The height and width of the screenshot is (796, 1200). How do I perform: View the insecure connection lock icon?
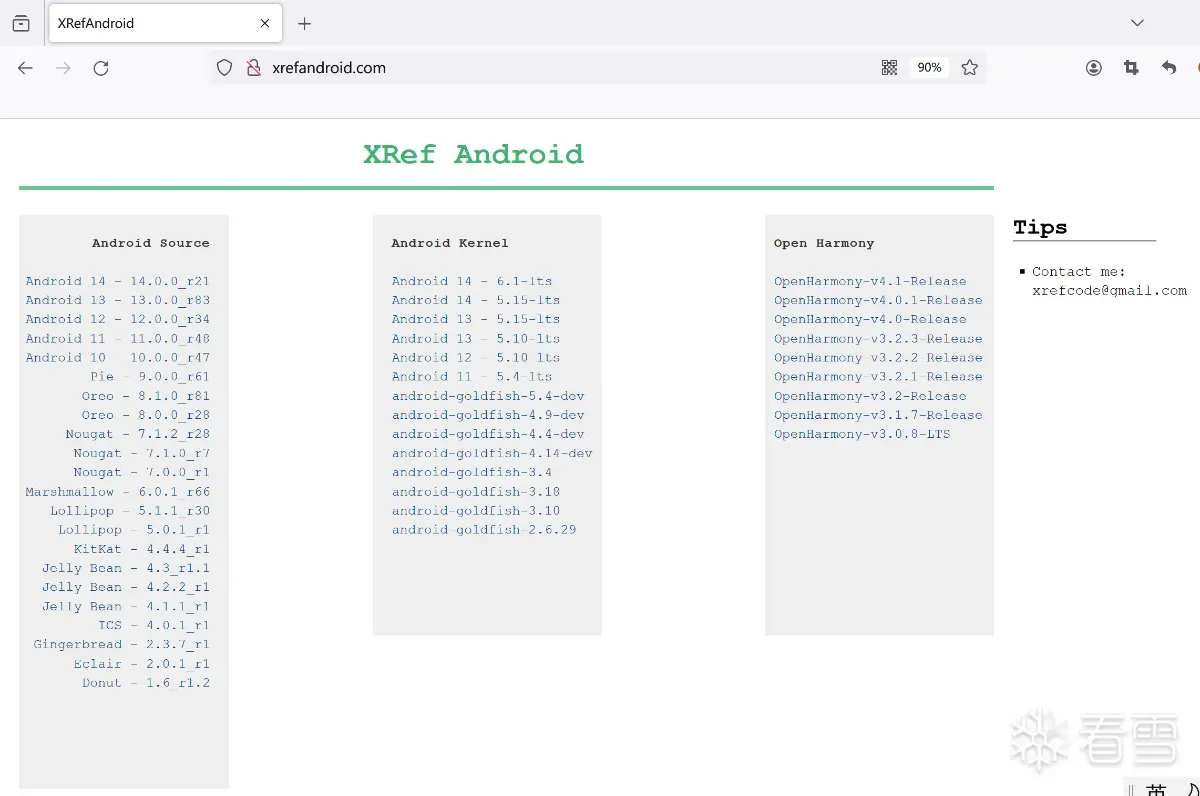click(253, 68)
